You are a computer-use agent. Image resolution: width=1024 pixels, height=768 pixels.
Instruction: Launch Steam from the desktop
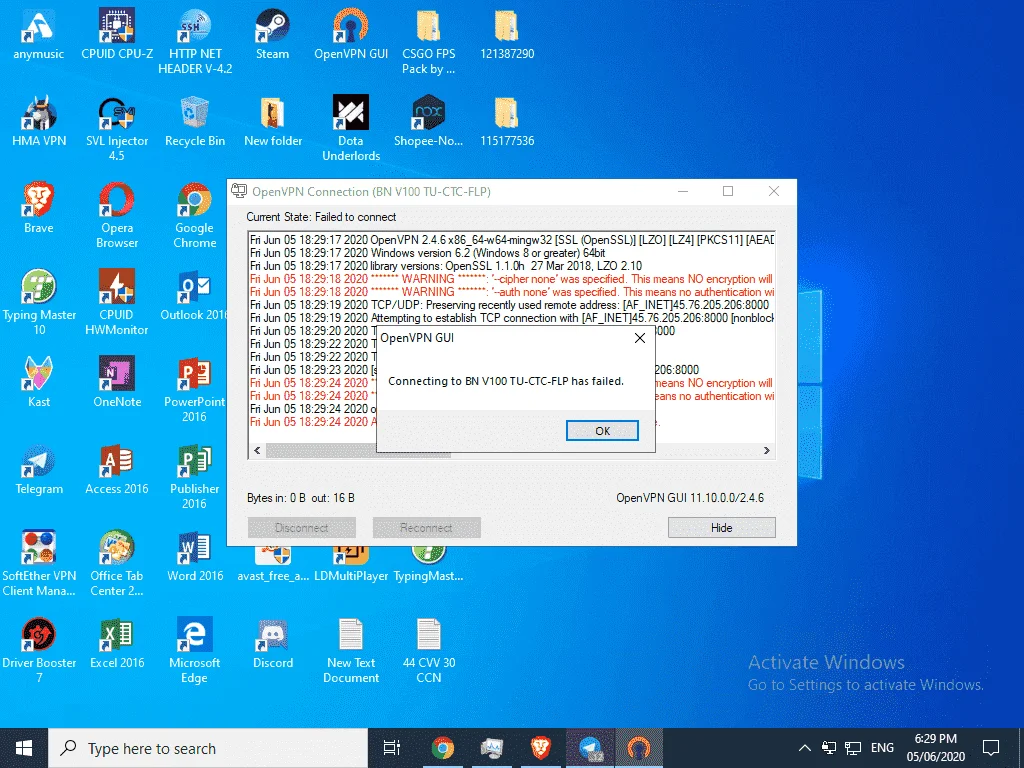click(x=272, y=36)
